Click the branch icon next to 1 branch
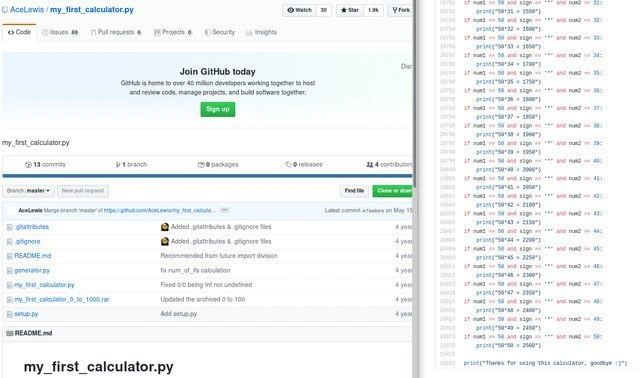Viewport: 640px width, 378px height. tap(118, 165)
